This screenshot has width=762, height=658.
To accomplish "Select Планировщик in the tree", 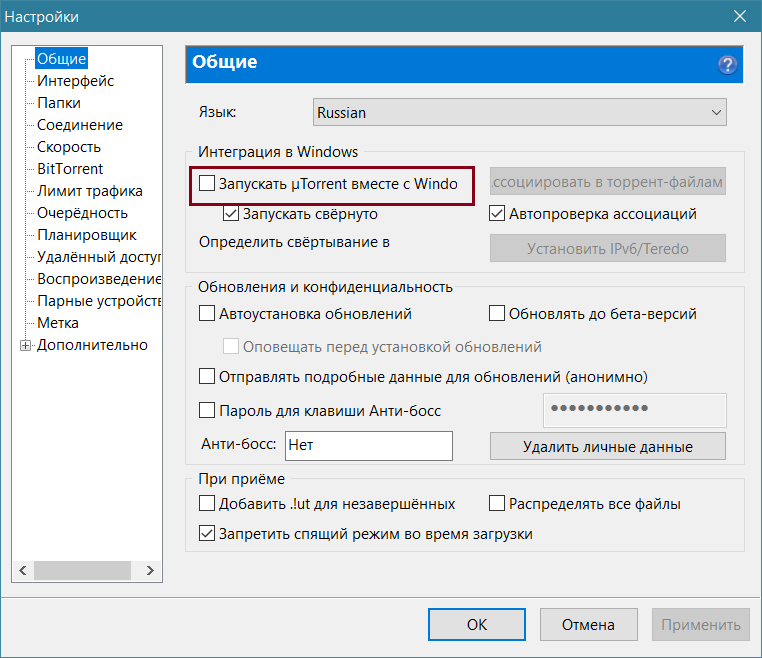I will [87, 235].
